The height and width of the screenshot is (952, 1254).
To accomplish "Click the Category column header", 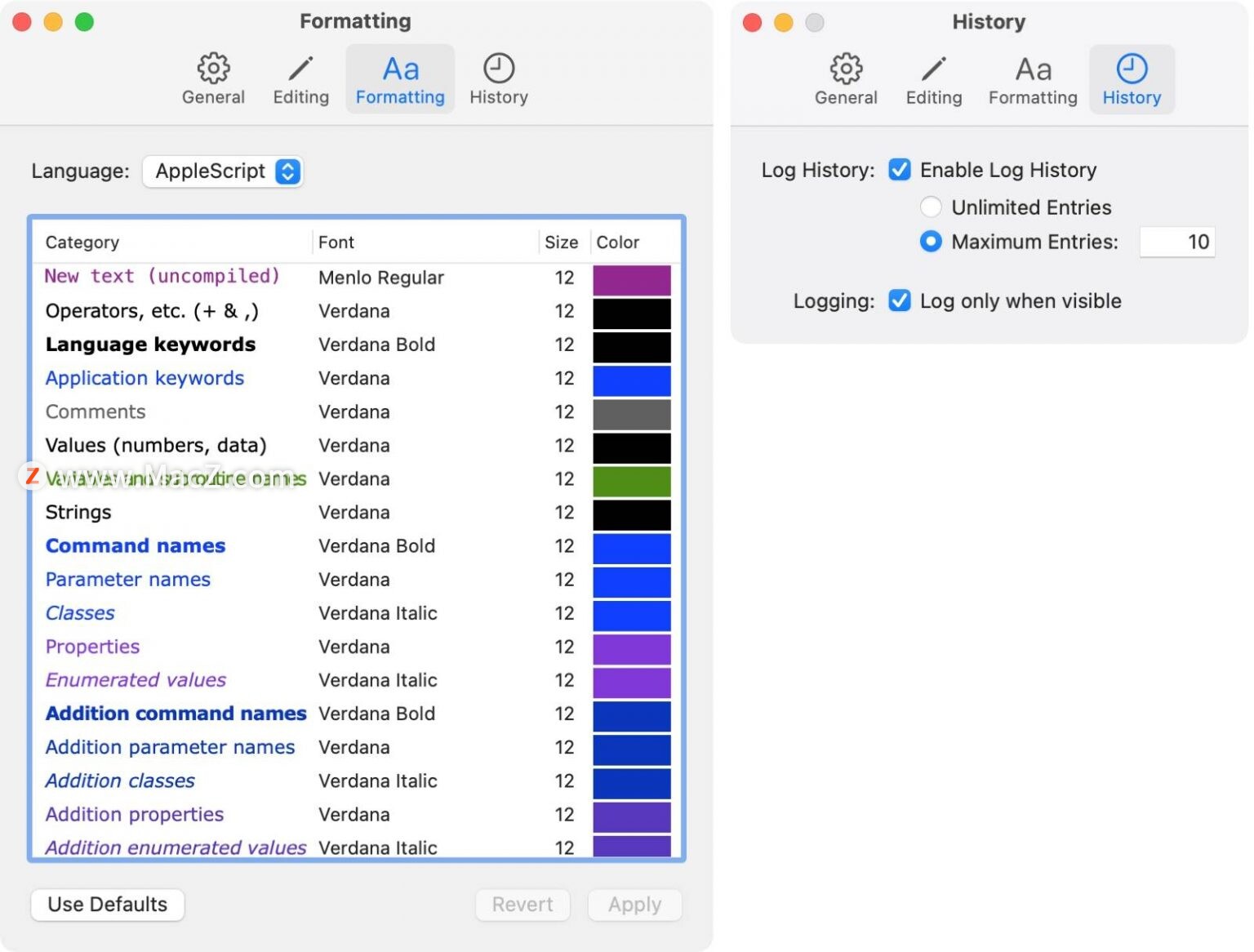I will 82,242.
